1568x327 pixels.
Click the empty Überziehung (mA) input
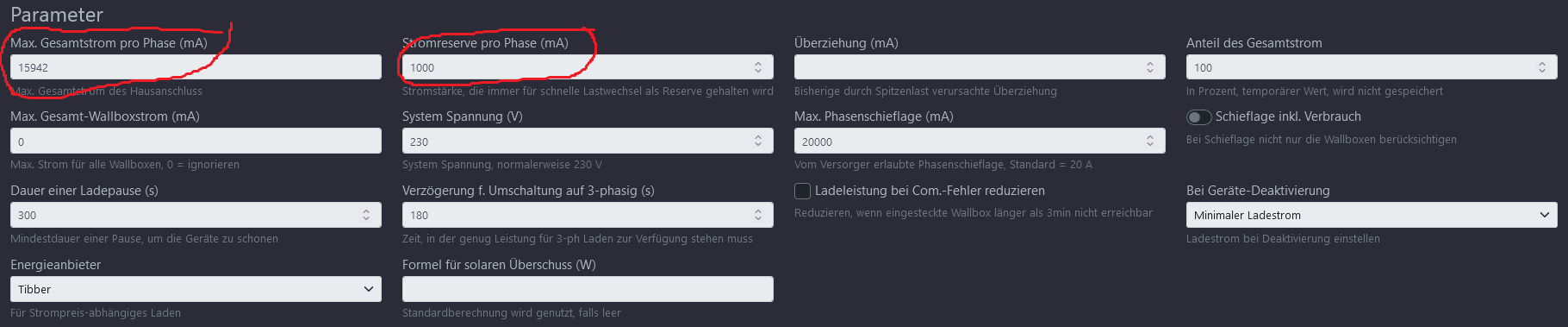click(x=980, y=67)
